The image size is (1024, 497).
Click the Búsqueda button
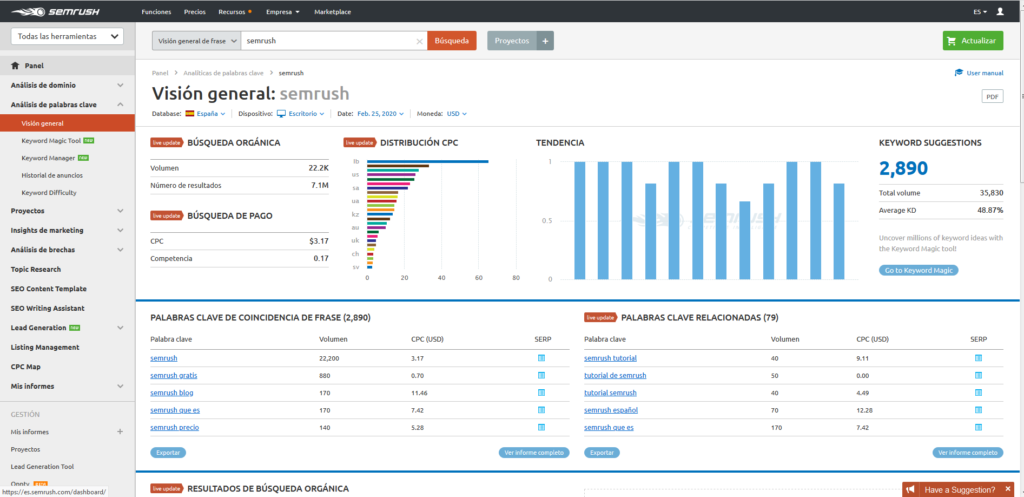452,40
